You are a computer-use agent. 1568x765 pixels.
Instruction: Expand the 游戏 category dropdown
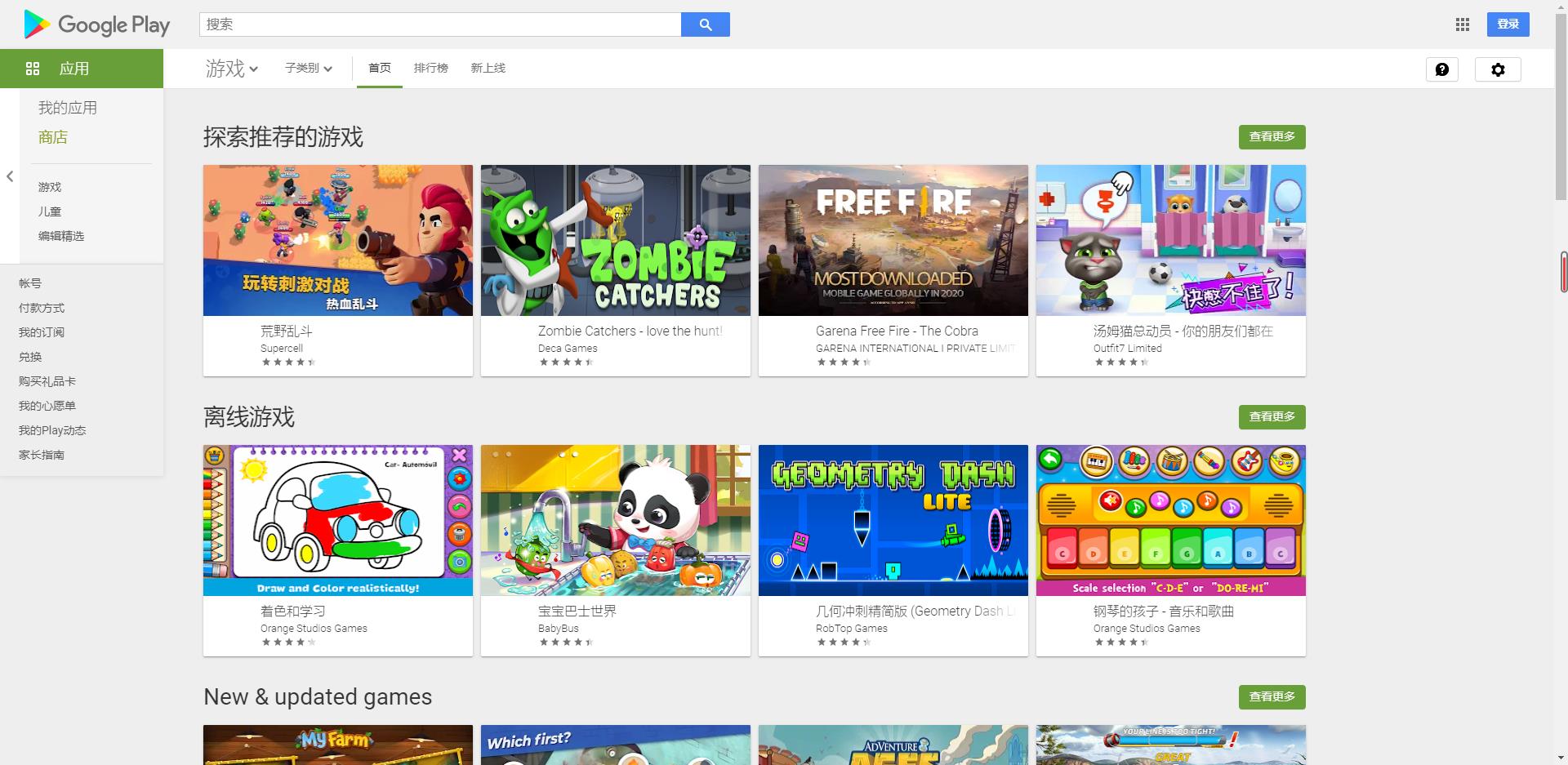[x=232, y=69]
